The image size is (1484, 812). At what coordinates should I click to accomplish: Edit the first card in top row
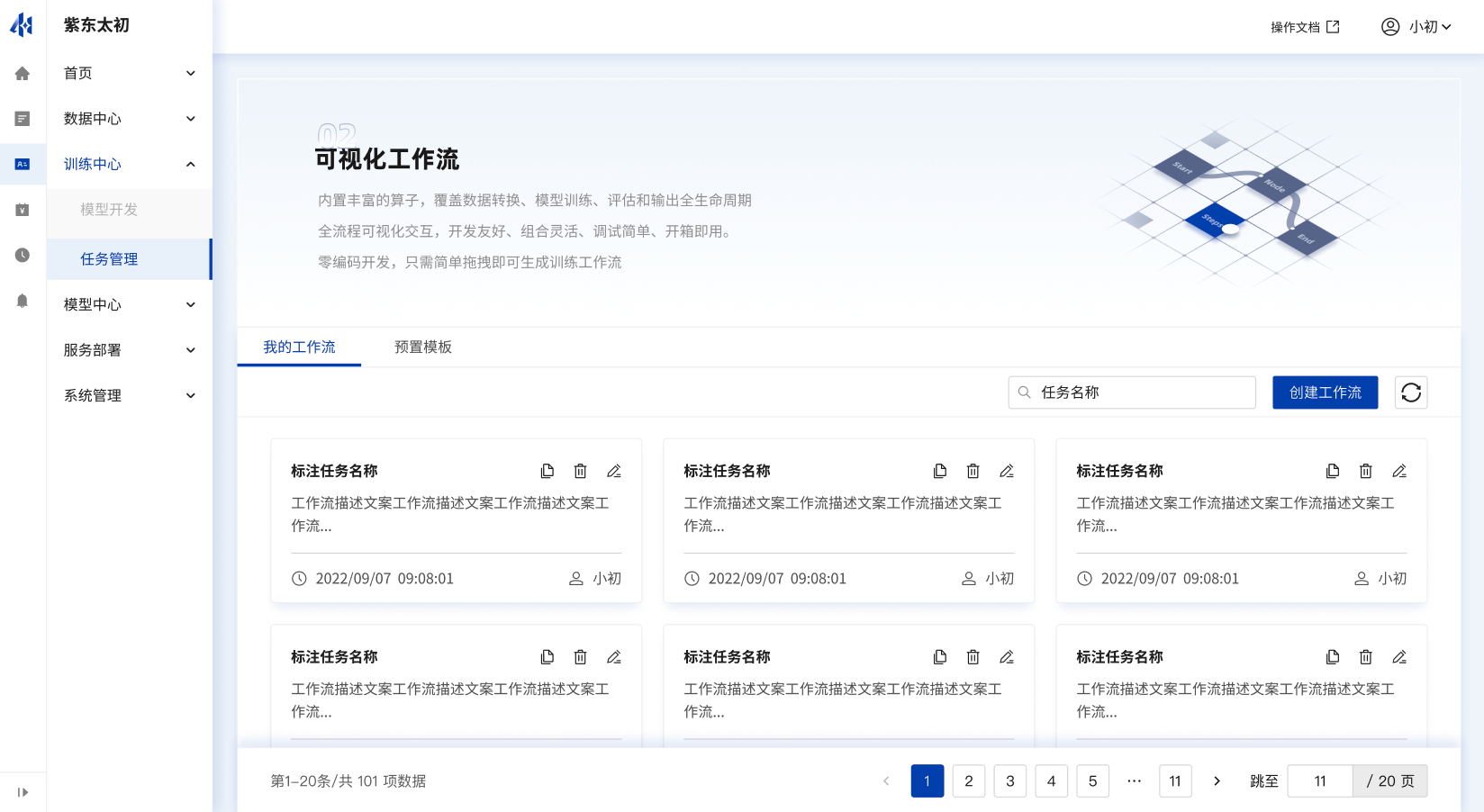pyautogui.click(x=614, y=471)
